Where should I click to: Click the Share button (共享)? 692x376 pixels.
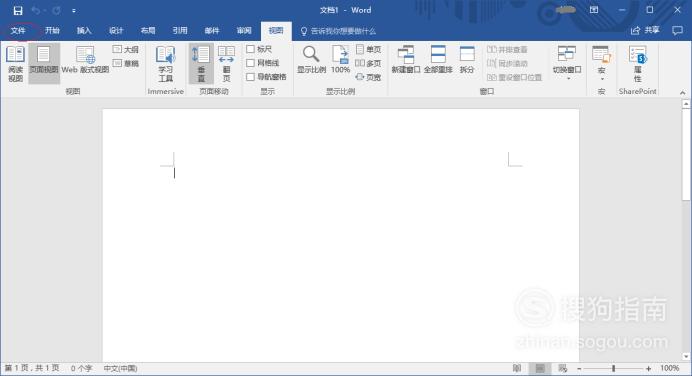[x=645, y=30]
